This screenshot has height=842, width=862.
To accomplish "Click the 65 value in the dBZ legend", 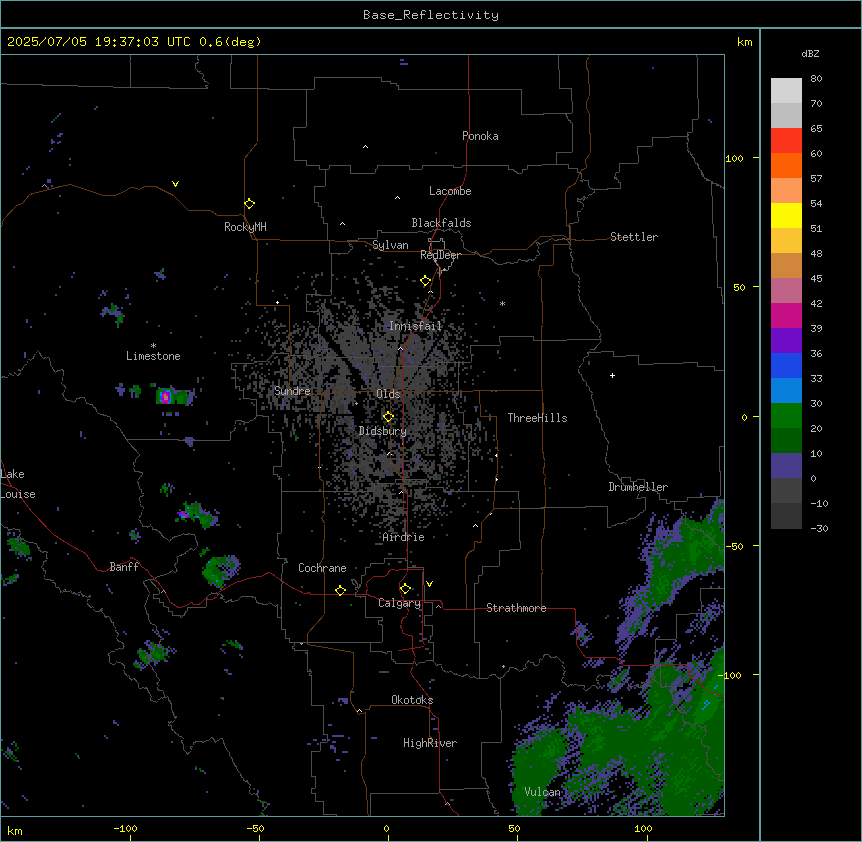I will tap(816, 129).
